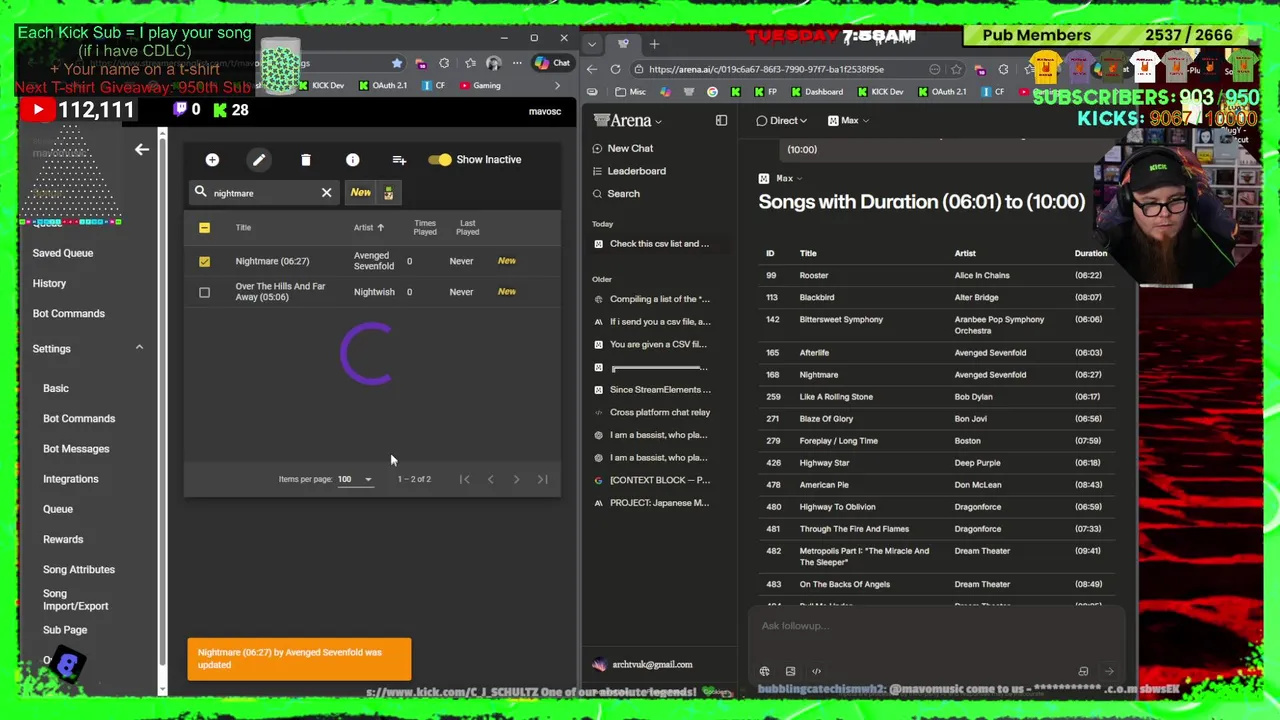
Task: Click back arrow in Arena browser
Action: click(x=592, y=69)
